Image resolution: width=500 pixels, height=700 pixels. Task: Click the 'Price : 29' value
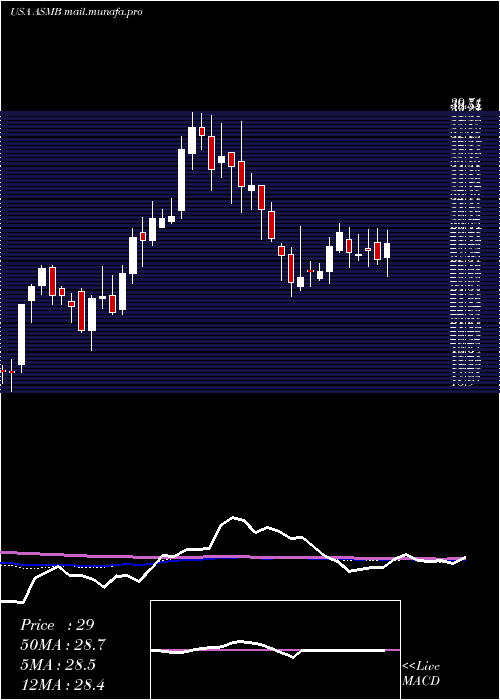[57, 625]
